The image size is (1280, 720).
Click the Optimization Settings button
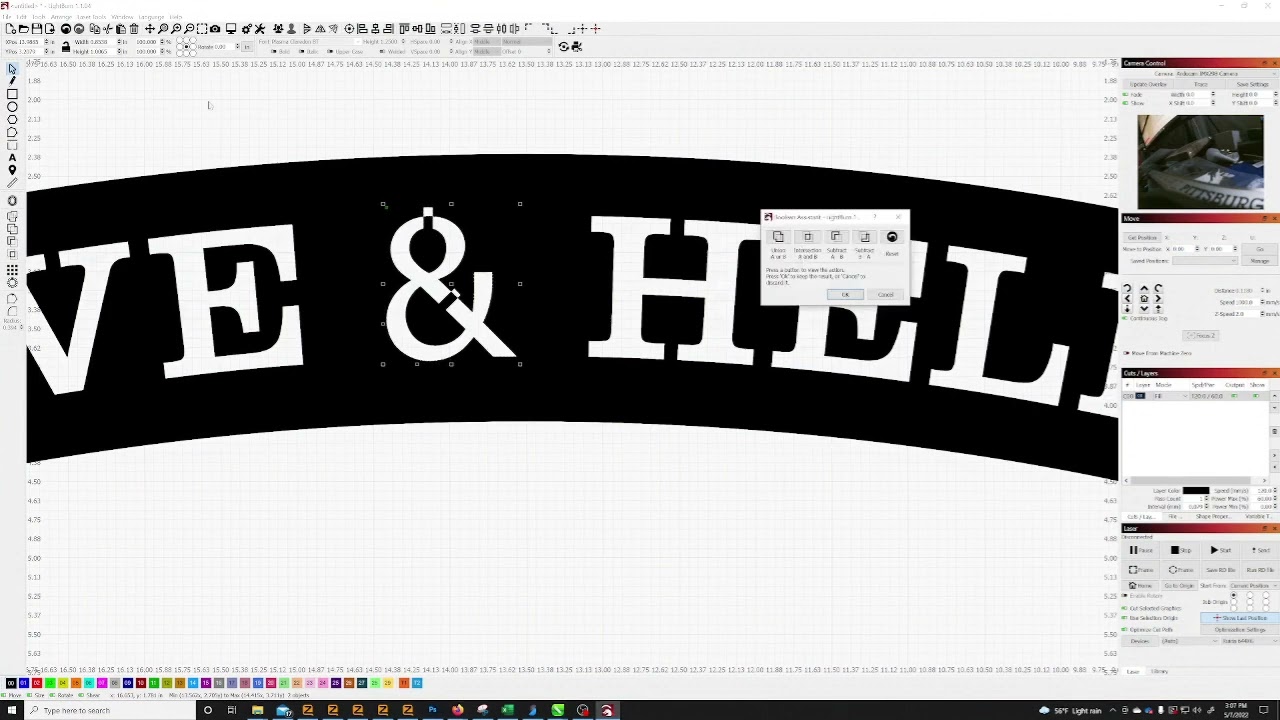click(x=1240, y=630)
